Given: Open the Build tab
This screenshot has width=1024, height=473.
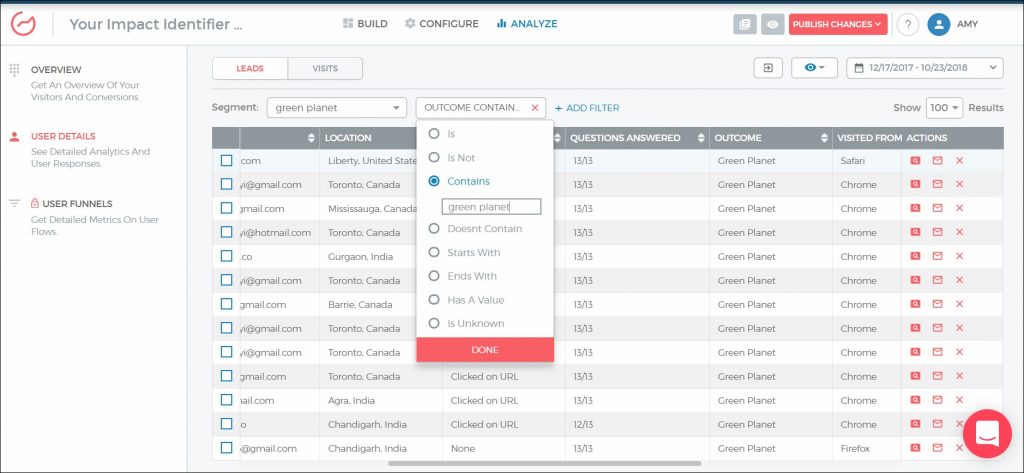Looking at the screenshot, I should tap(365, 24).
